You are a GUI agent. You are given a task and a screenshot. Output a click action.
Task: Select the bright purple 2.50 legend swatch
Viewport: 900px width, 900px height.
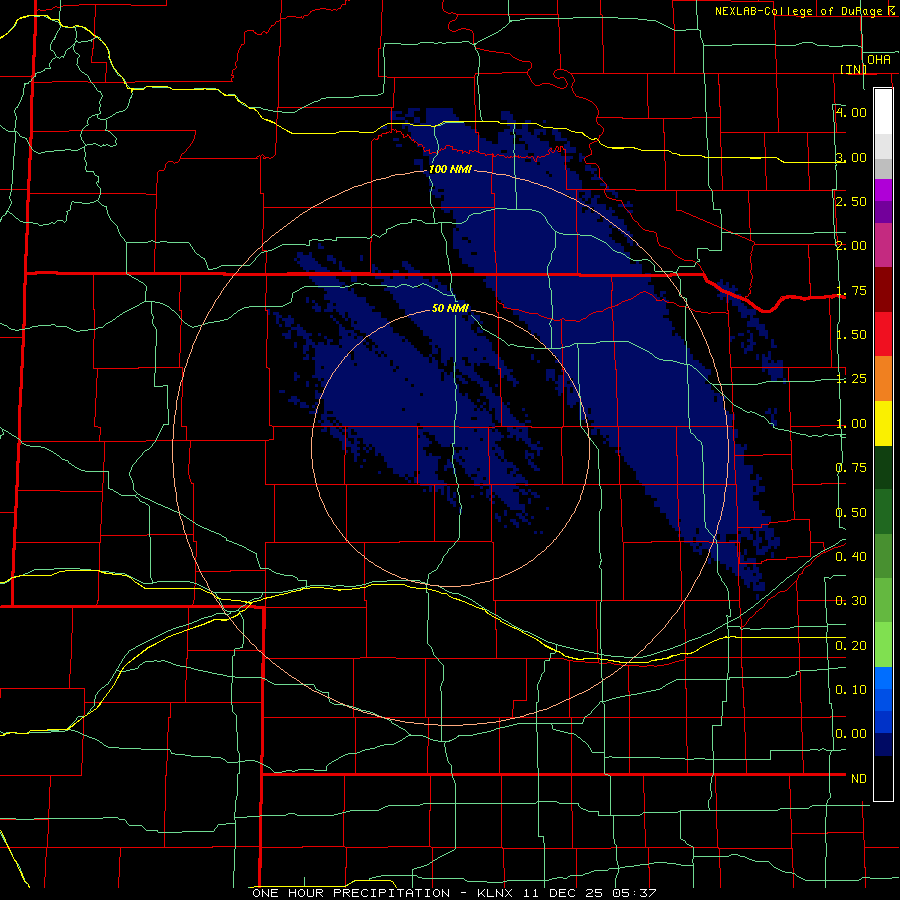pyautogui.click(x=883, y=191)
